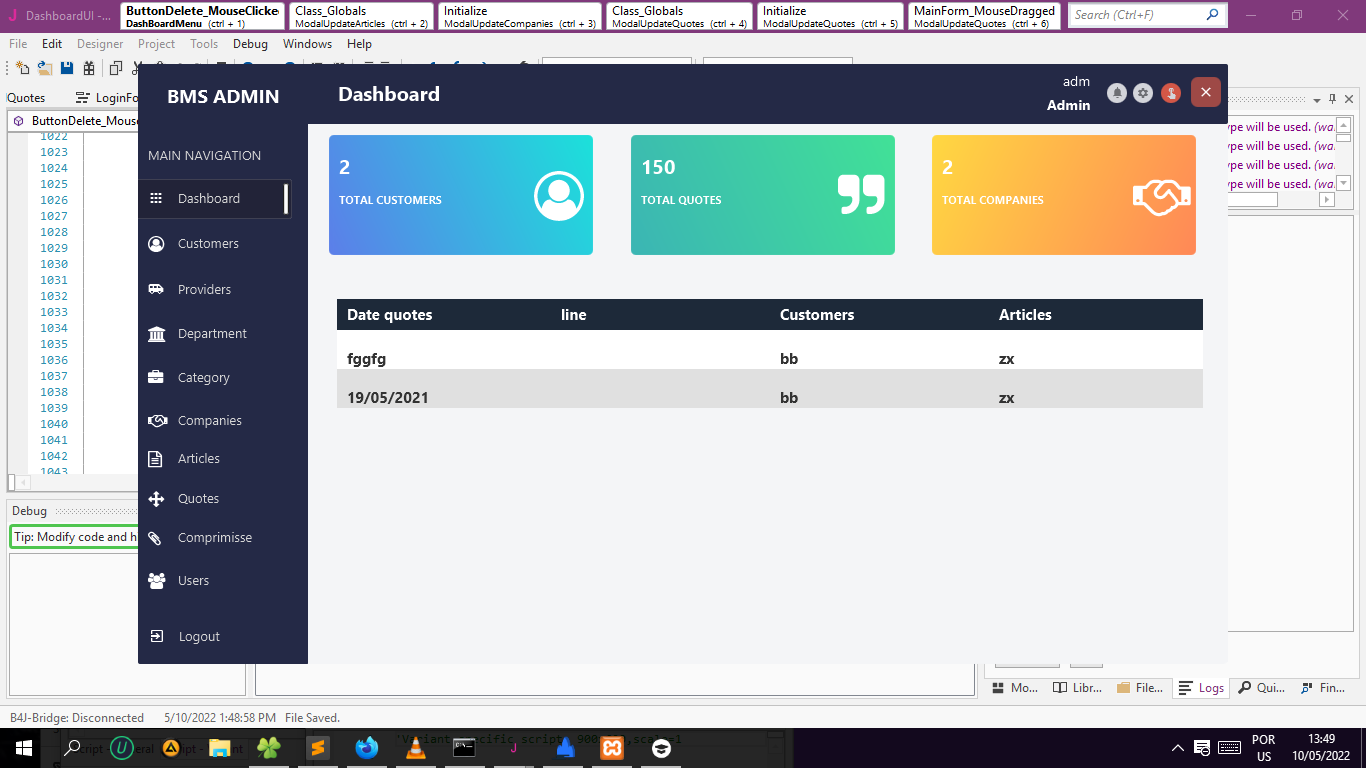Switch to Initialize ModalUpdateCompanies tab
The height and width of the screenshot is (768, 1366).
pyautogui.click(x=520, y=16)
